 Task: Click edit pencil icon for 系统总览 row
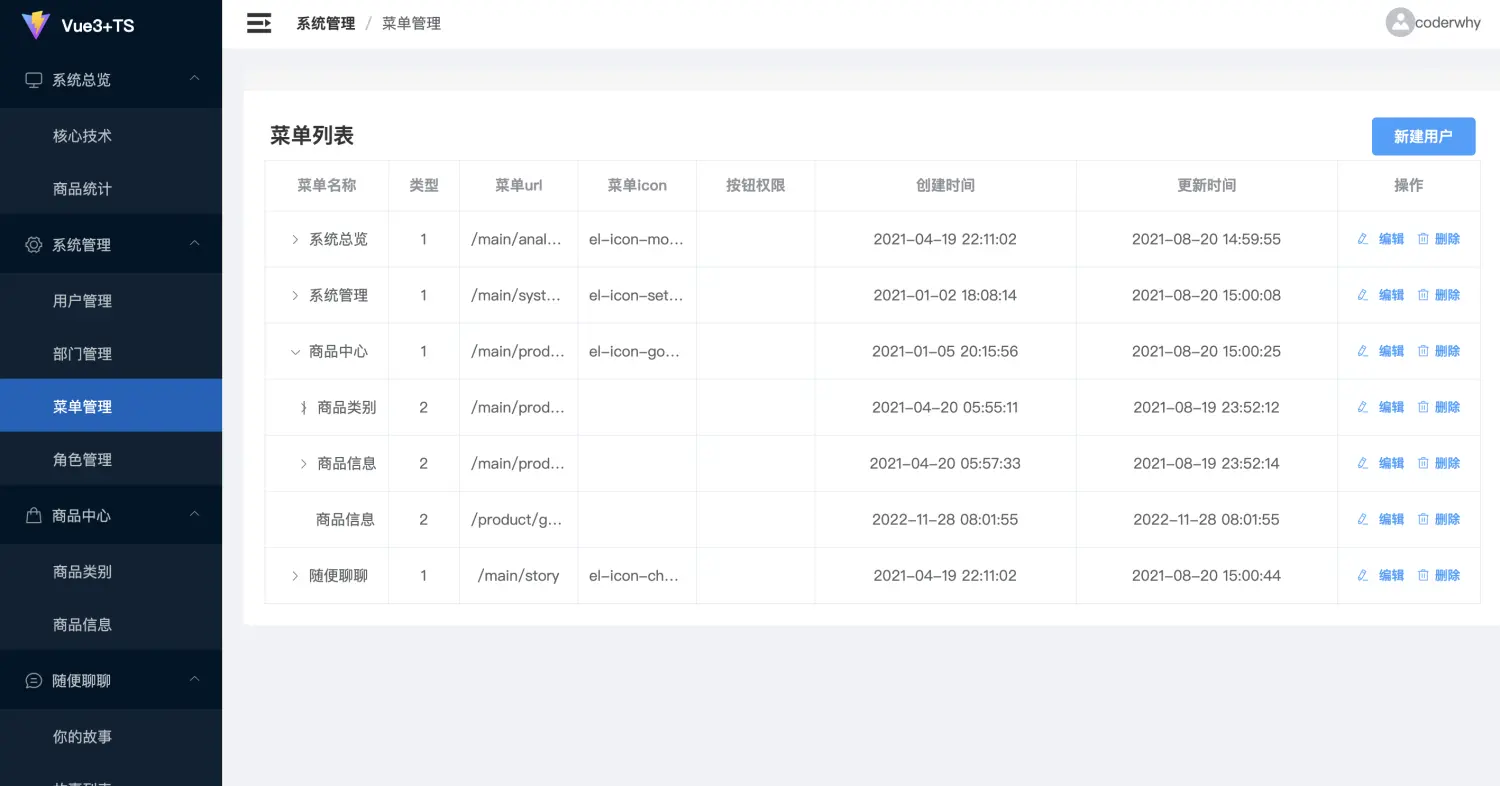click(1362, 239)
